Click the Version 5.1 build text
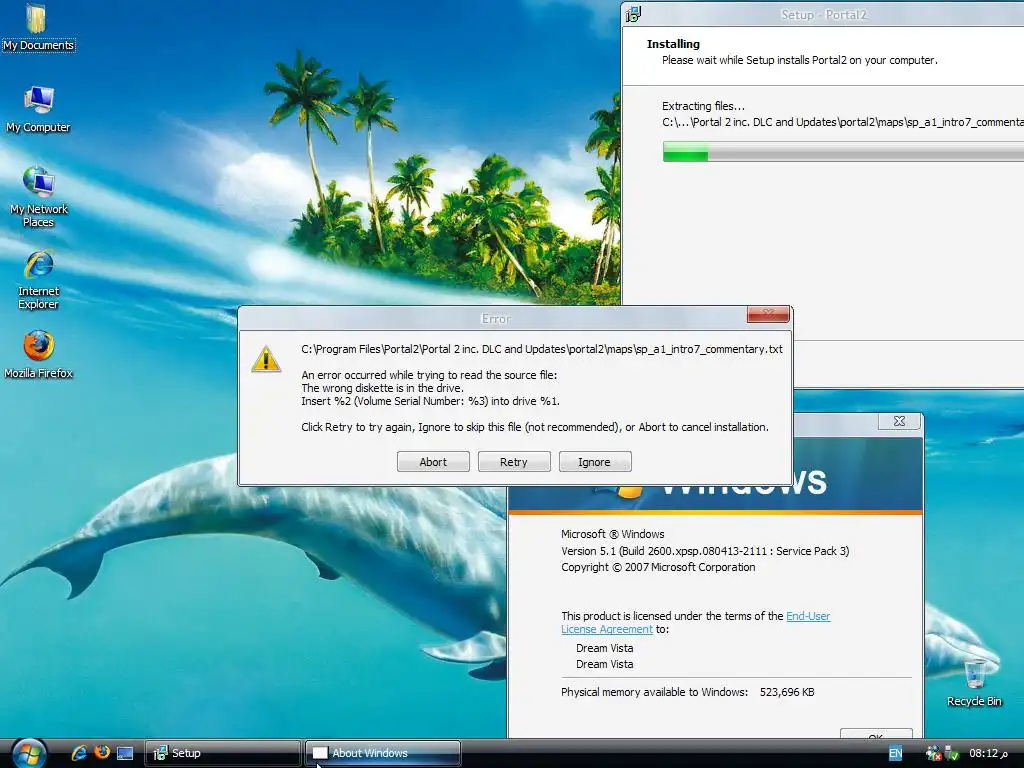 (x=705, y=551)
